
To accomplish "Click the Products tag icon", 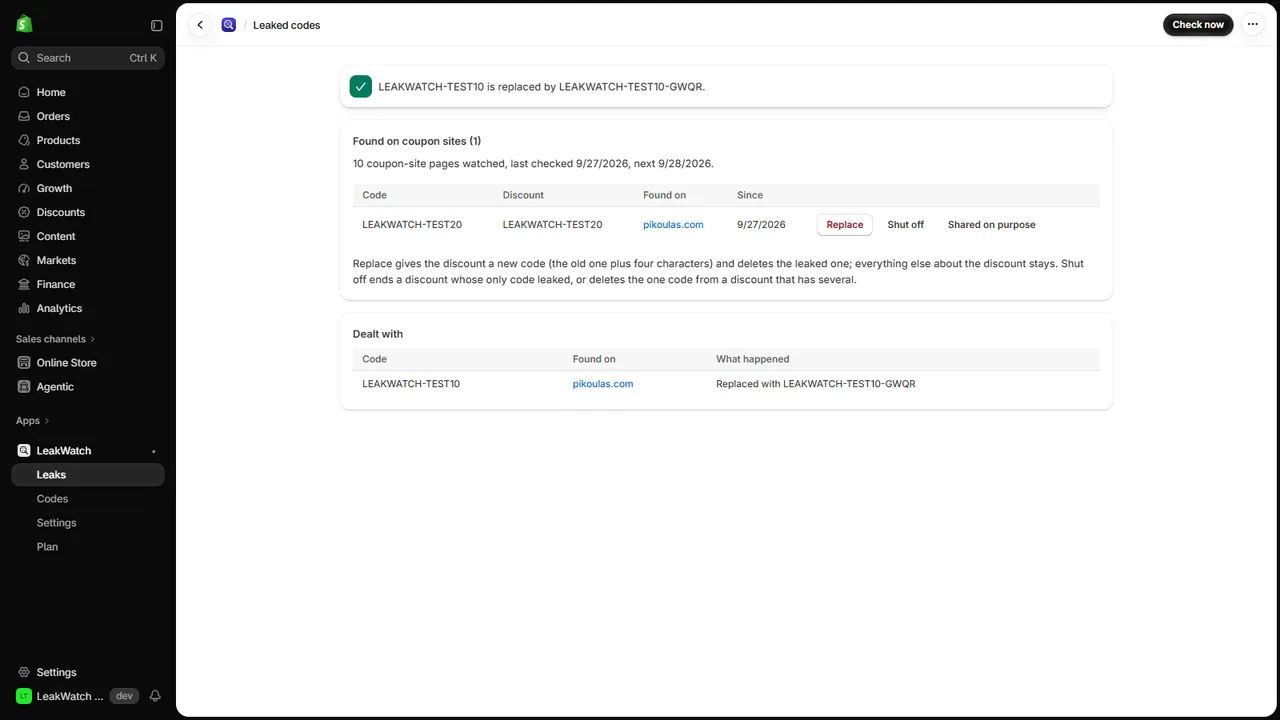I will pos(24,140).
